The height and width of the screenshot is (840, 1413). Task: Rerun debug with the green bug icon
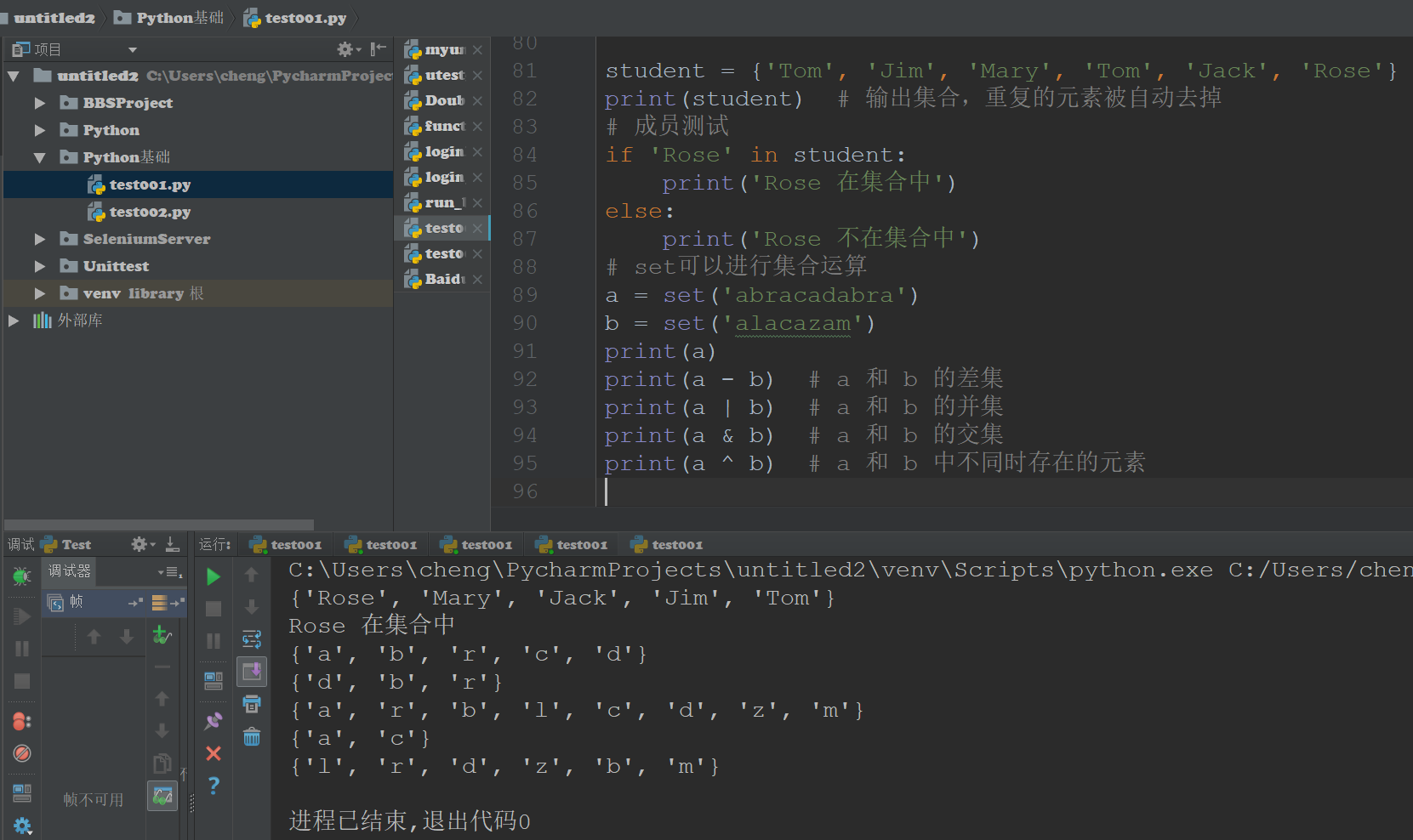pyautogui.click(x=22, y=576)
